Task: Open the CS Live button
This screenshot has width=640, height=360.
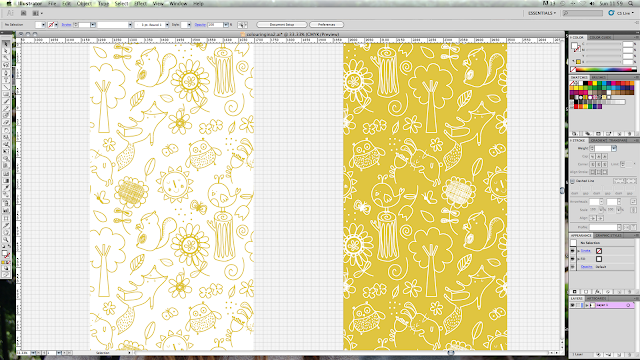Action: coord(622,13)
